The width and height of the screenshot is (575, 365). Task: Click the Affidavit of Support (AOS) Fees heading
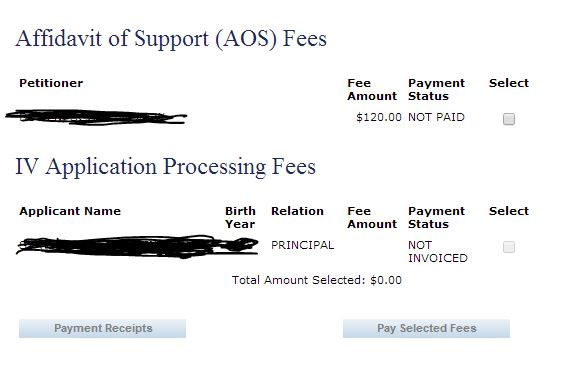171,39
